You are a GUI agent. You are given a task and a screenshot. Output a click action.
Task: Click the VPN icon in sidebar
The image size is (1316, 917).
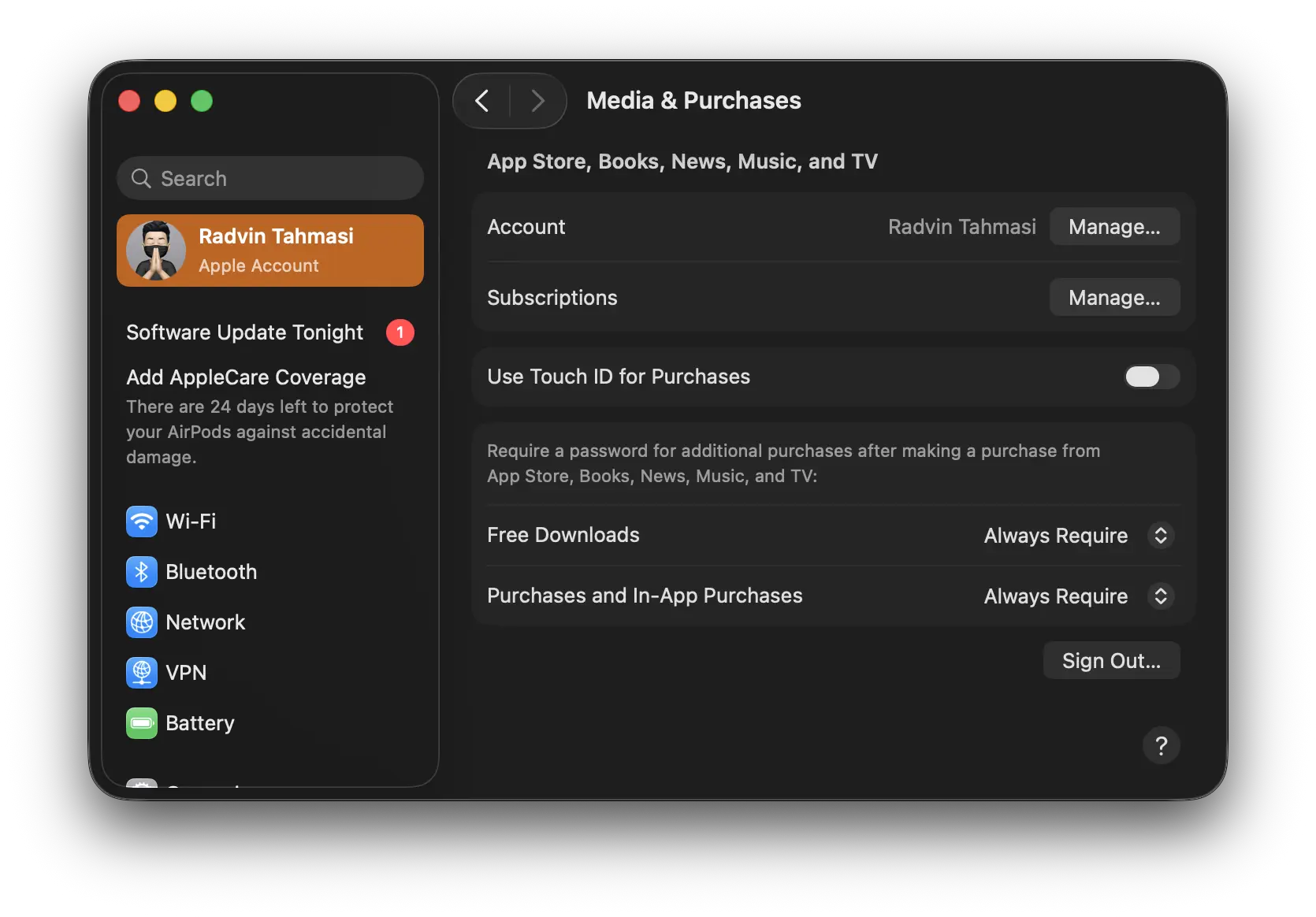click(x=142, y=673)
